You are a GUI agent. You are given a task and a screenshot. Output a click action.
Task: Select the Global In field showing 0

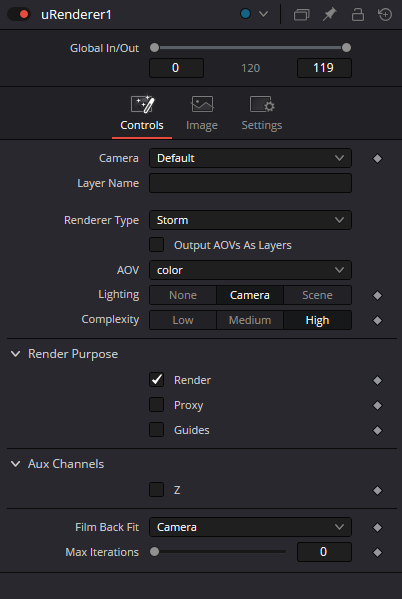click(x=176, y=68)
